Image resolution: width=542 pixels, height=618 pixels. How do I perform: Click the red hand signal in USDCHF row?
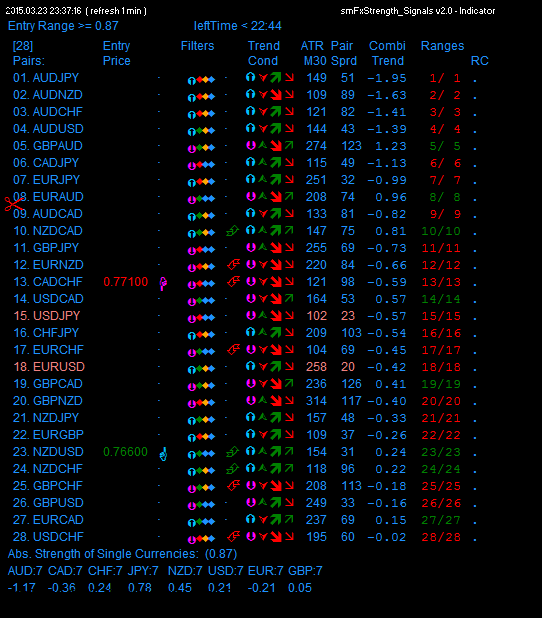(x=234, y=536)
